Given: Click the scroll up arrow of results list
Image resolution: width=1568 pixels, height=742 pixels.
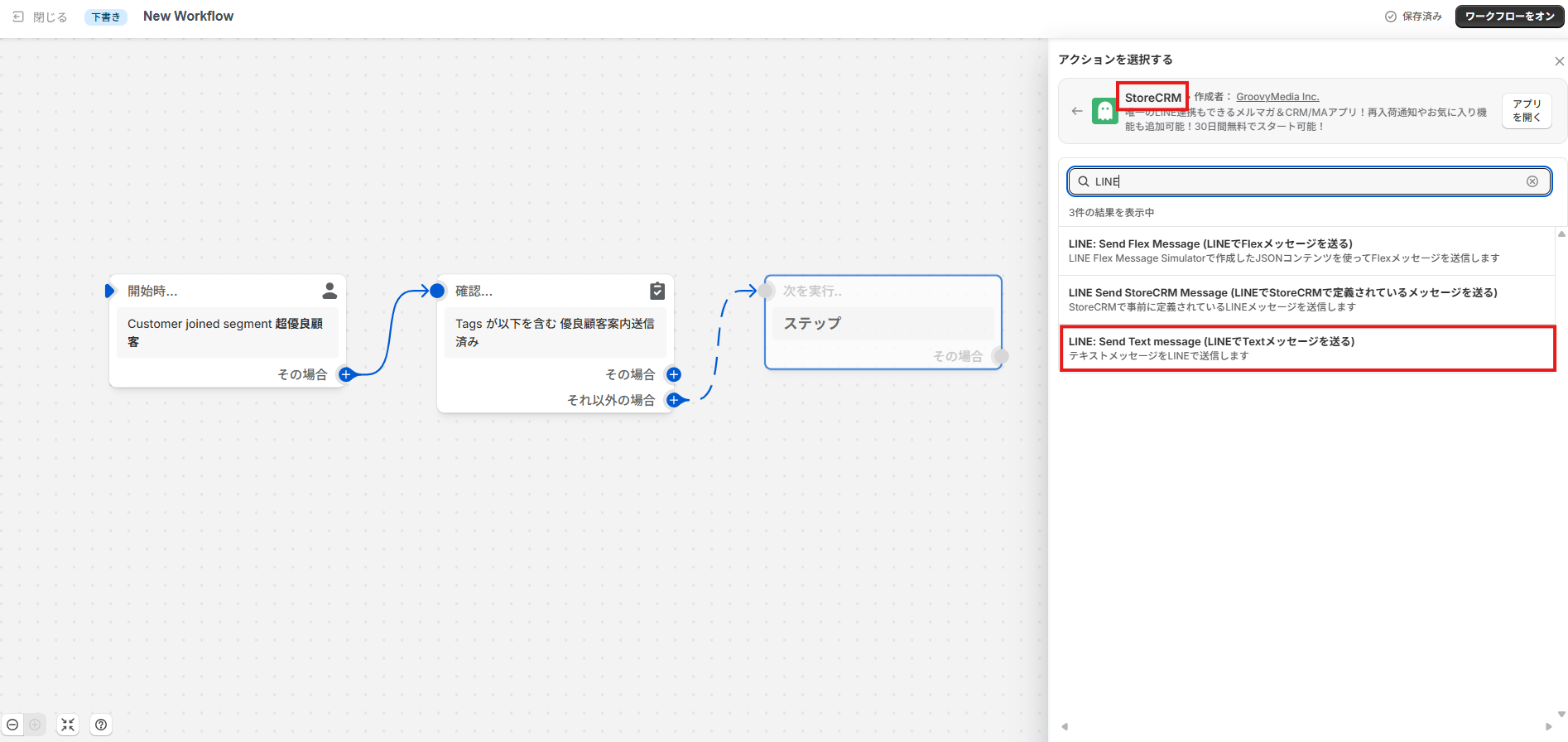Looking at the screenshot, I should click(x=1561, y=234).
